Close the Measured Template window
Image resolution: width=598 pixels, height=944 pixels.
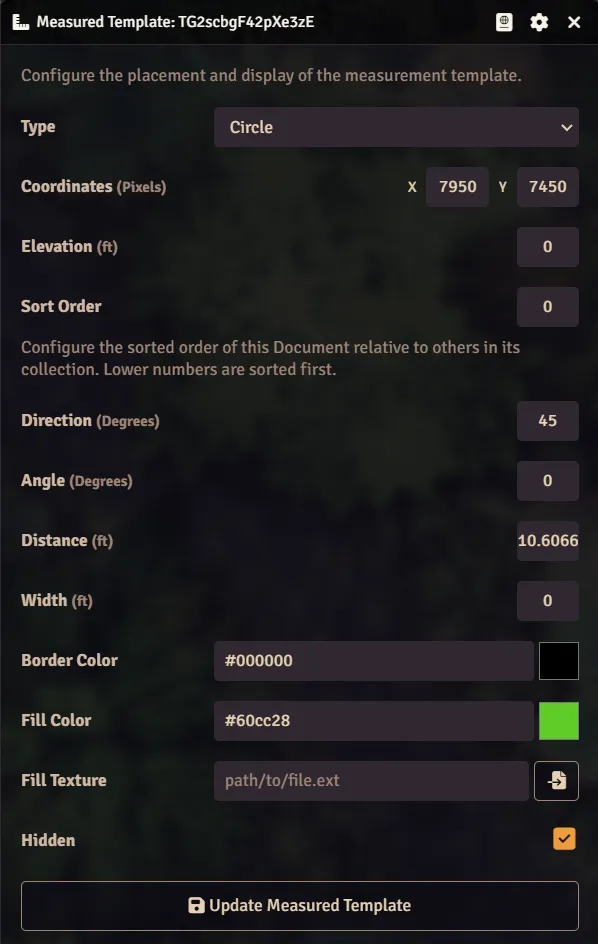pyautogui.click(x=574, y=22)
